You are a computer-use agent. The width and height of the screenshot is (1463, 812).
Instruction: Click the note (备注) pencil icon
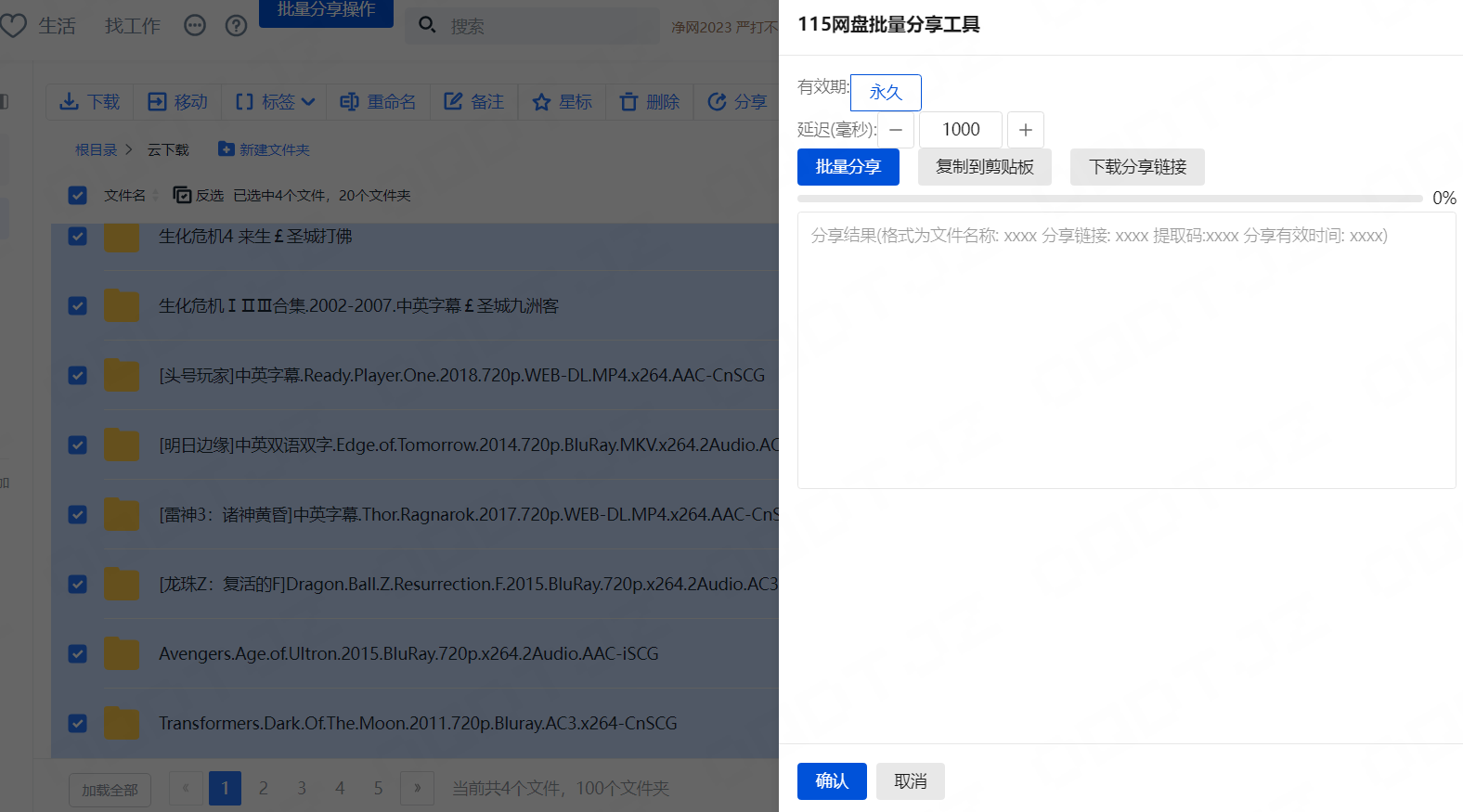click(453, 102)
